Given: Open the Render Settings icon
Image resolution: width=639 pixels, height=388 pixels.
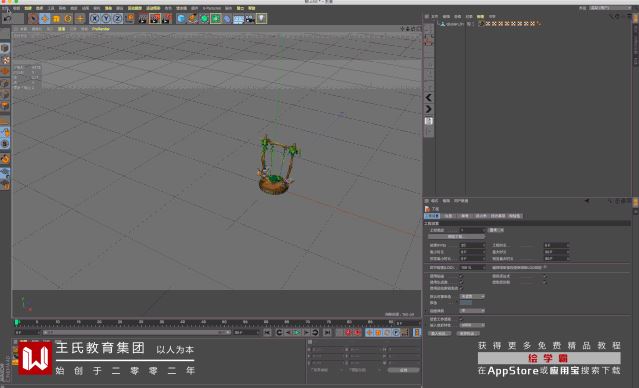Looking at the screenshot, I should tap(167, 18).
